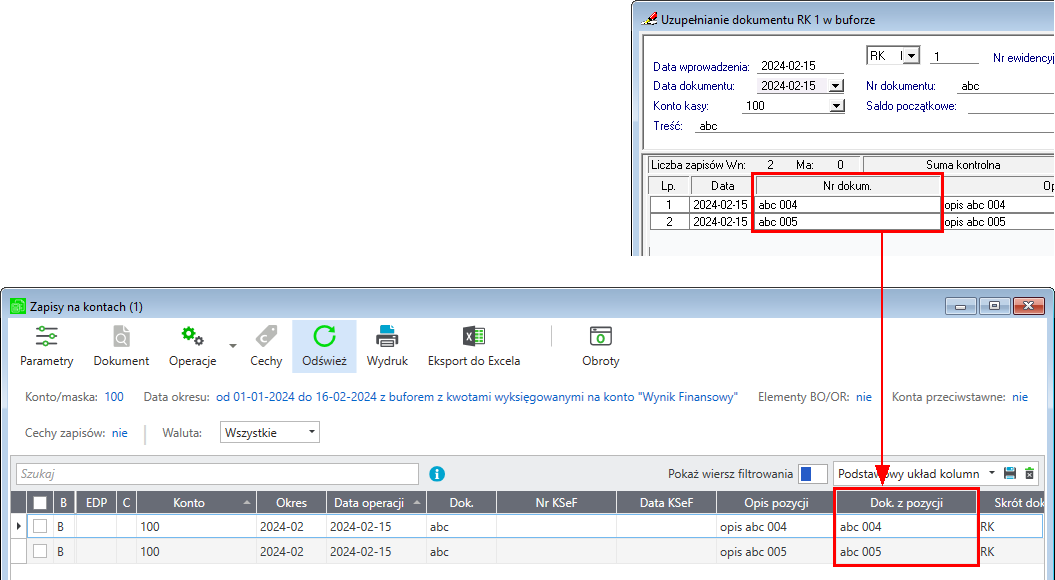Open Cechy tag tool
The width and height of the screenshot is (1055, 580).
(266, 346)
